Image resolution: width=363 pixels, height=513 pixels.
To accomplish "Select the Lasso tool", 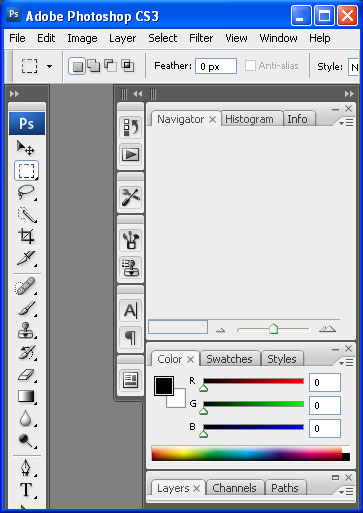I will click(26, 192).
